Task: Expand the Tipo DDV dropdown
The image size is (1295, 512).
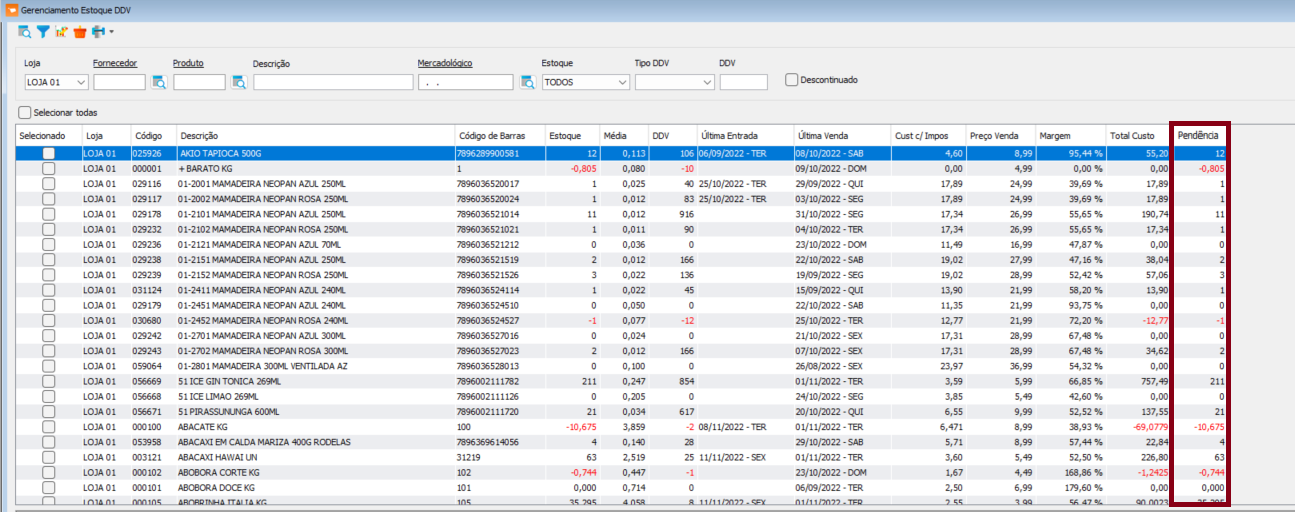Action: 706,82
